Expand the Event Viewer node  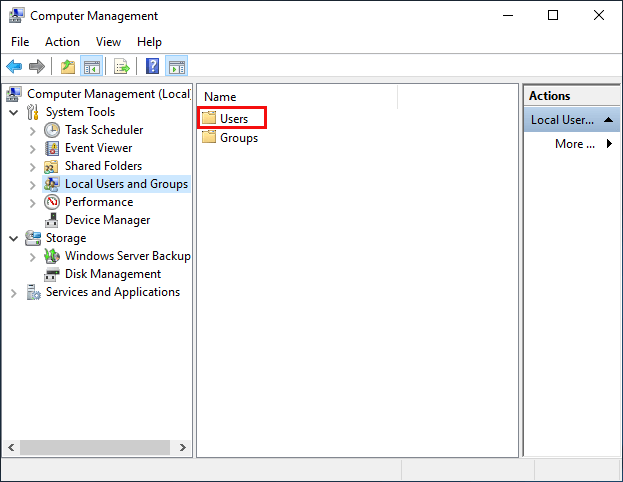[33, 149]
